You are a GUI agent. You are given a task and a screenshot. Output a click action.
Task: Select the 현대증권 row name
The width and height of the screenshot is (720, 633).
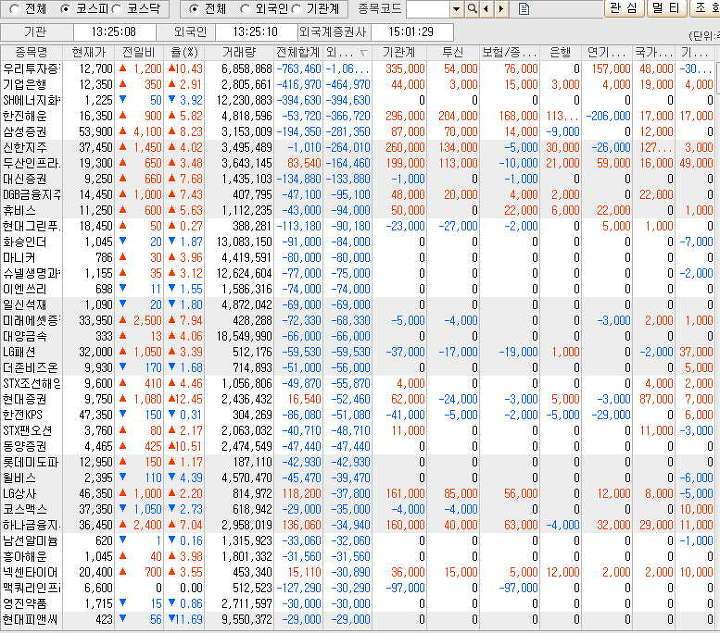pyautogui.click(x=25, y=399)
